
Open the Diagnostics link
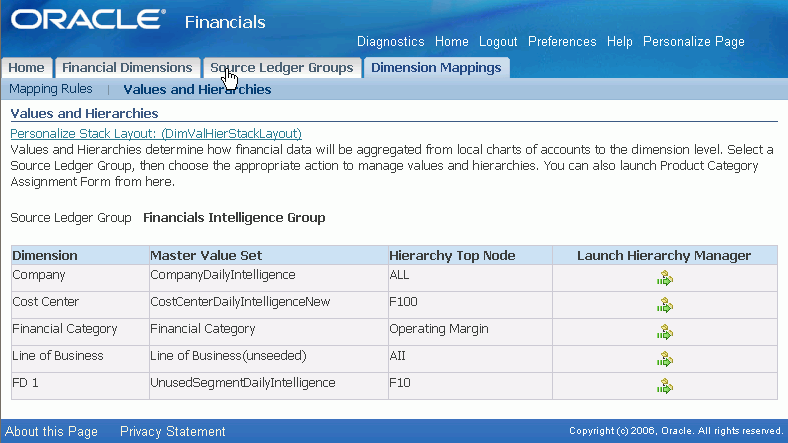(x=390, y=42)
